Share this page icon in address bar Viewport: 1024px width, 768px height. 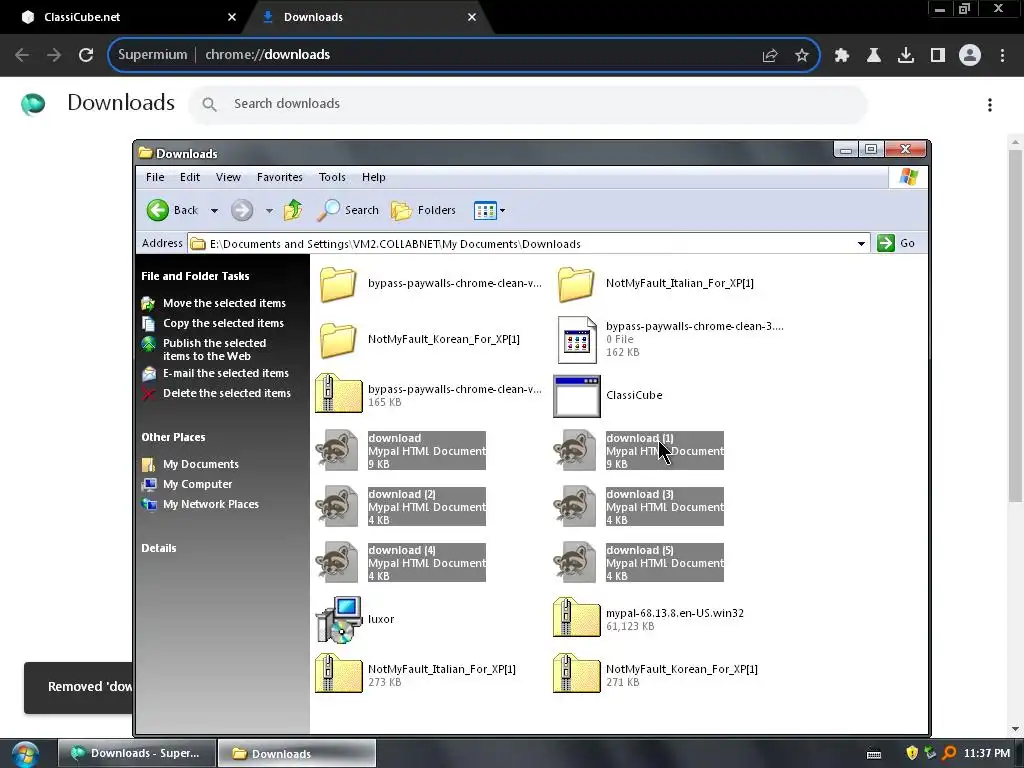pyautogui.click(x=770, y=56)
